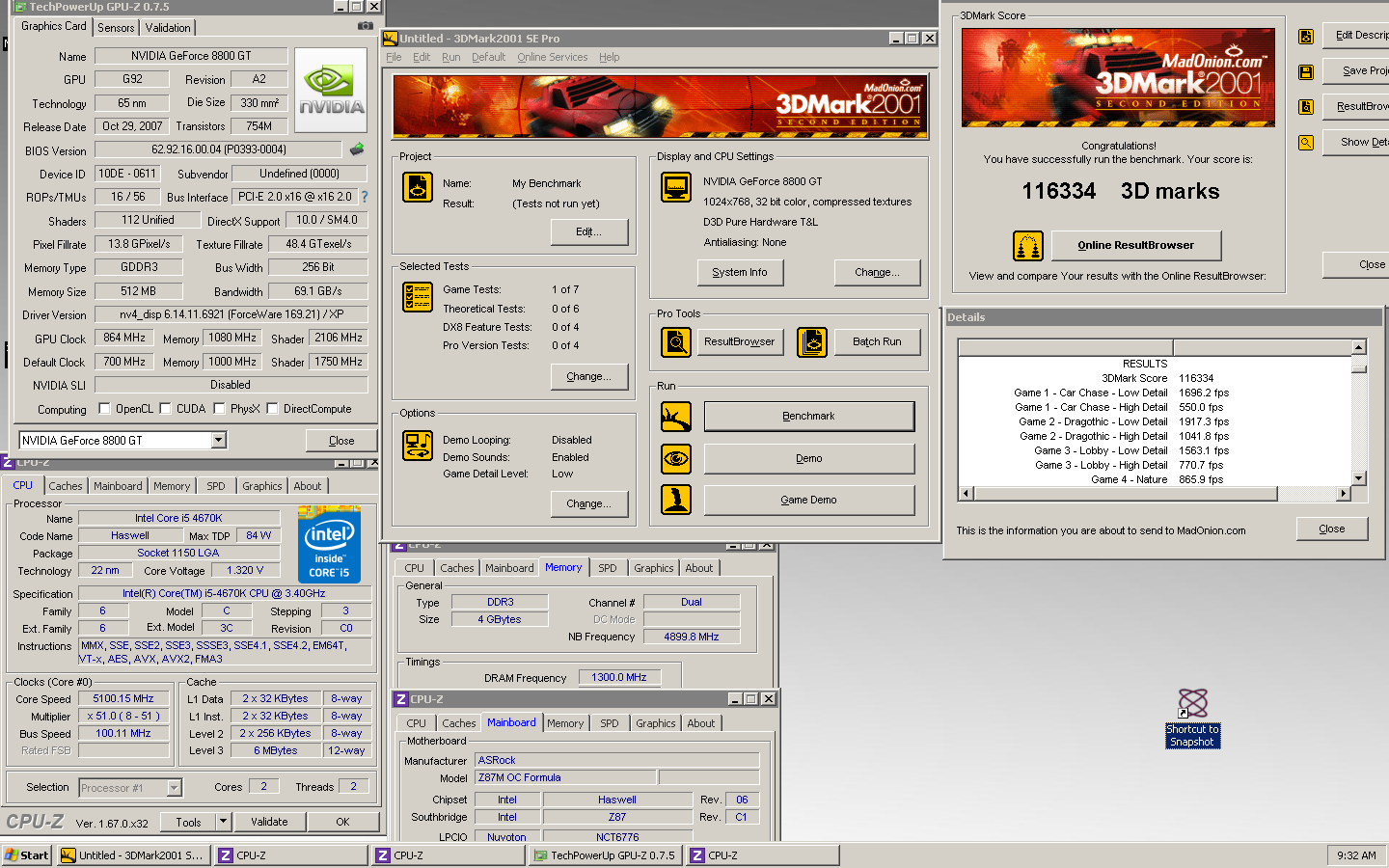Click the Batch Run icon
Viewport: 1389px width, 868px height.
click(813, 342)
